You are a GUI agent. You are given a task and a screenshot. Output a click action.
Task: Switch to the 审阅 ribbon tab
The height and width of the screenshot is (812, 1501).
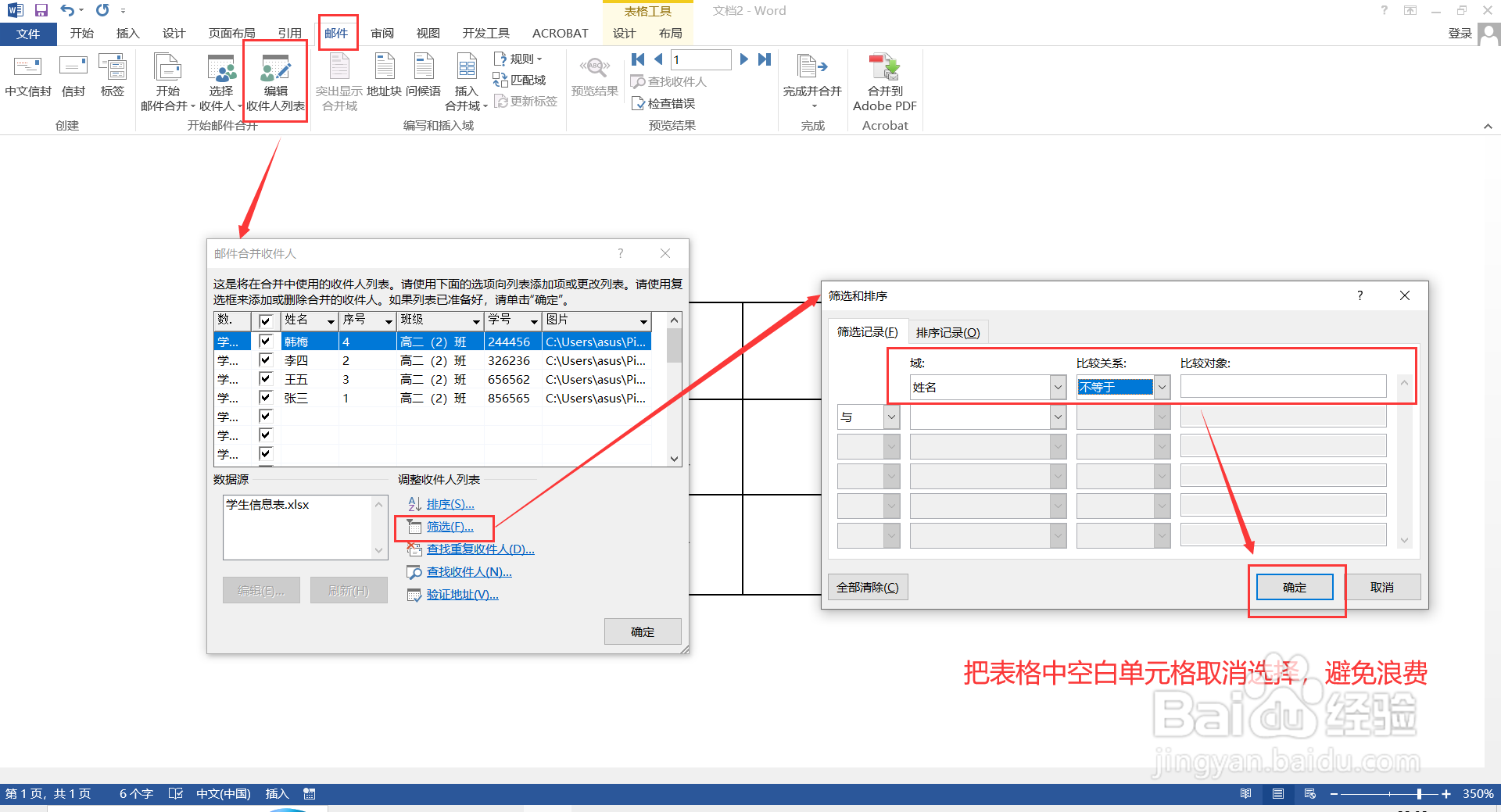[382, 33]
